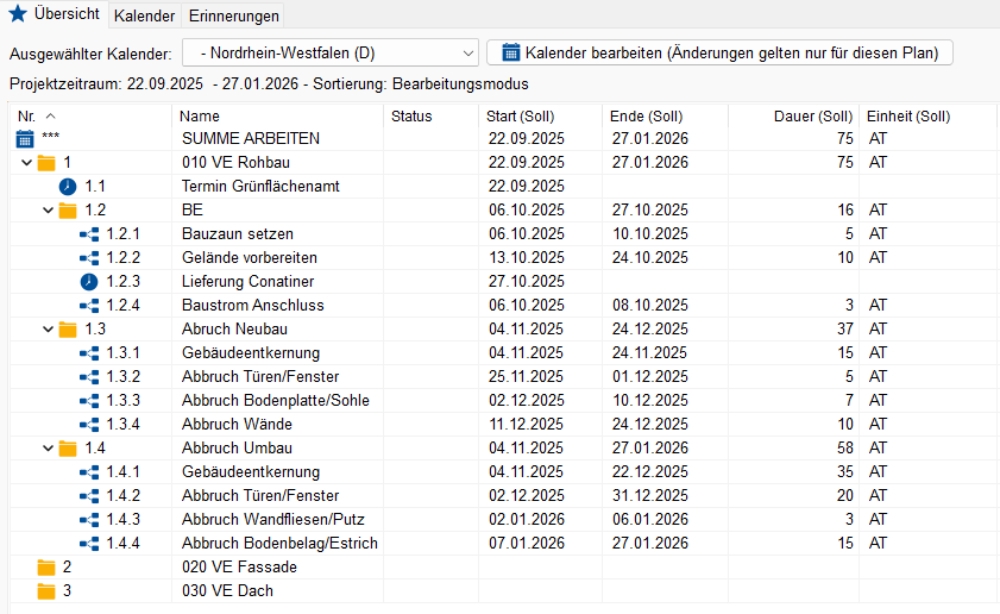Click task icon of row 1.3.1 Gebäudeentkernung

[x=89, y=353]
